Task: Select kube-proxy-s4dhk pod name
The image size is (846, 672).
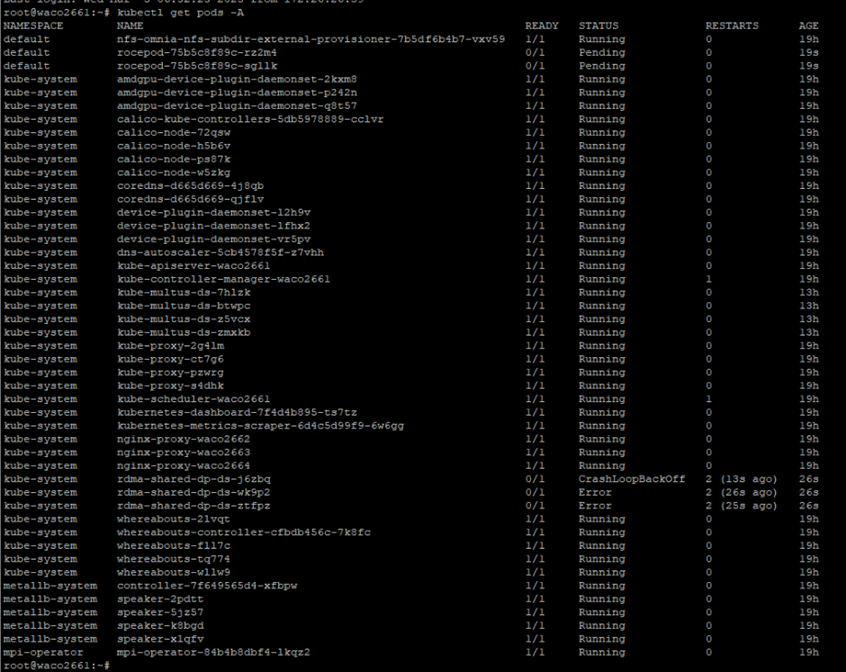Action: tap(170, 386)
